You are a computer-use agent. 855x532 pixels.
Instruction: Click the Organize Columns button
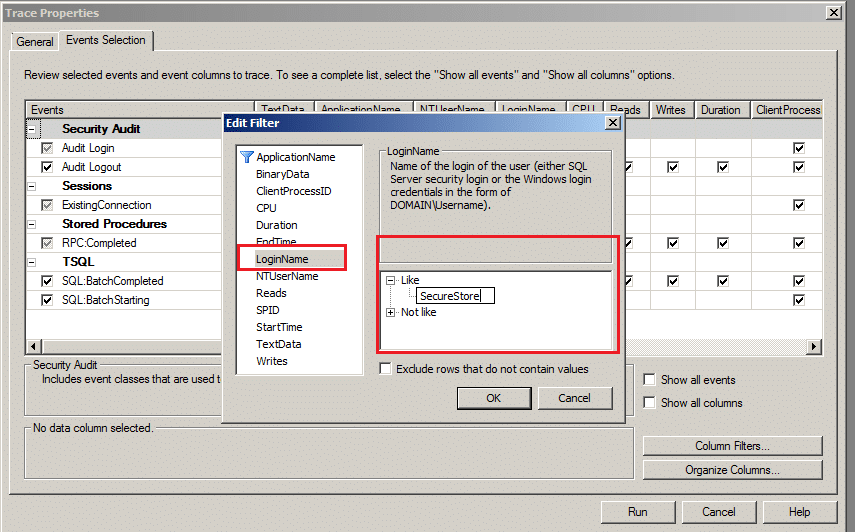[732, 470]
